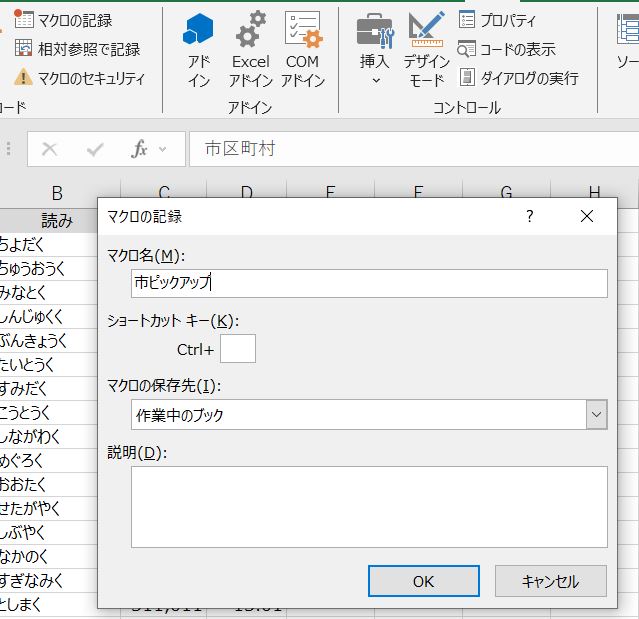639x619 pixels.
Task: Click the キャンセル button
Action: [x=550, y=581]
